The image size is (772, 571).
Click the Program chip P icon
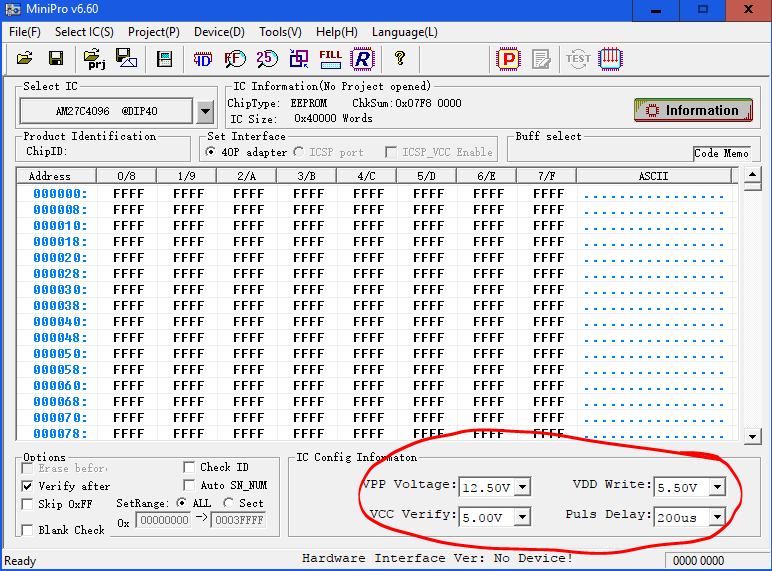tap(509, 59)
